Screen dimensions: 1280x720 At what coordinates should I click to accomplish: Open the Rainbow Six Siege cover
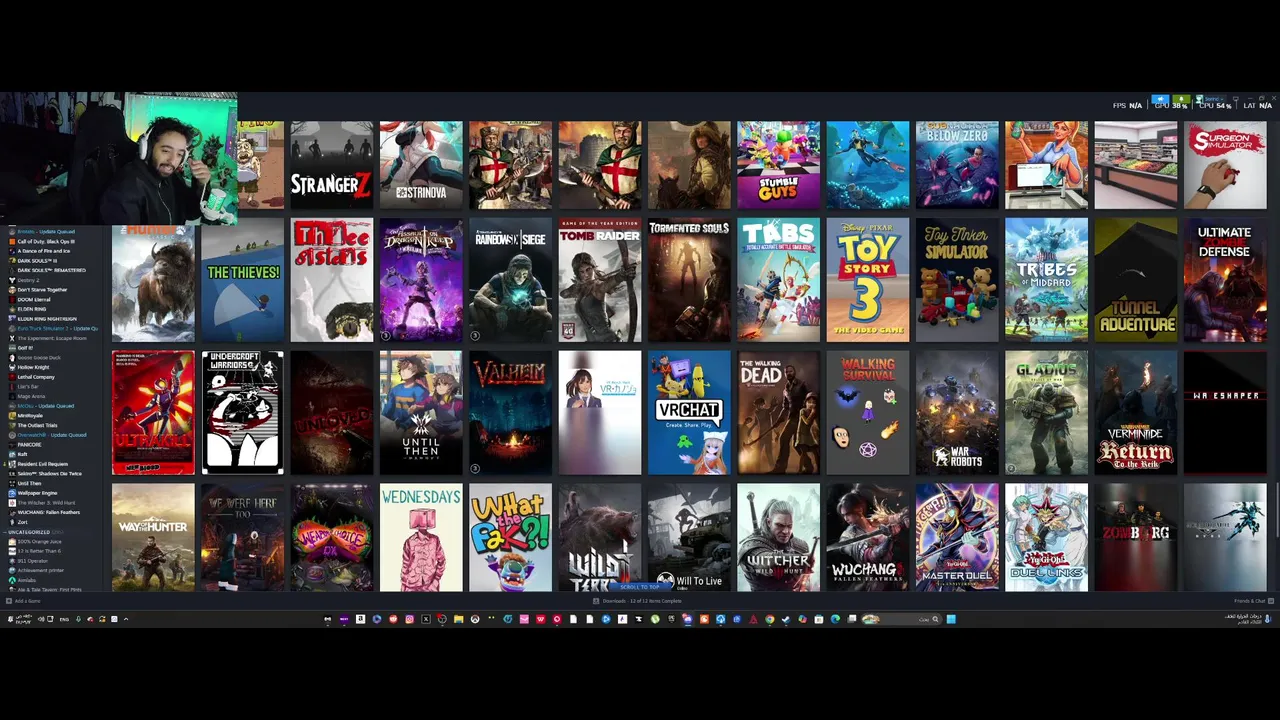coord(510,280)
